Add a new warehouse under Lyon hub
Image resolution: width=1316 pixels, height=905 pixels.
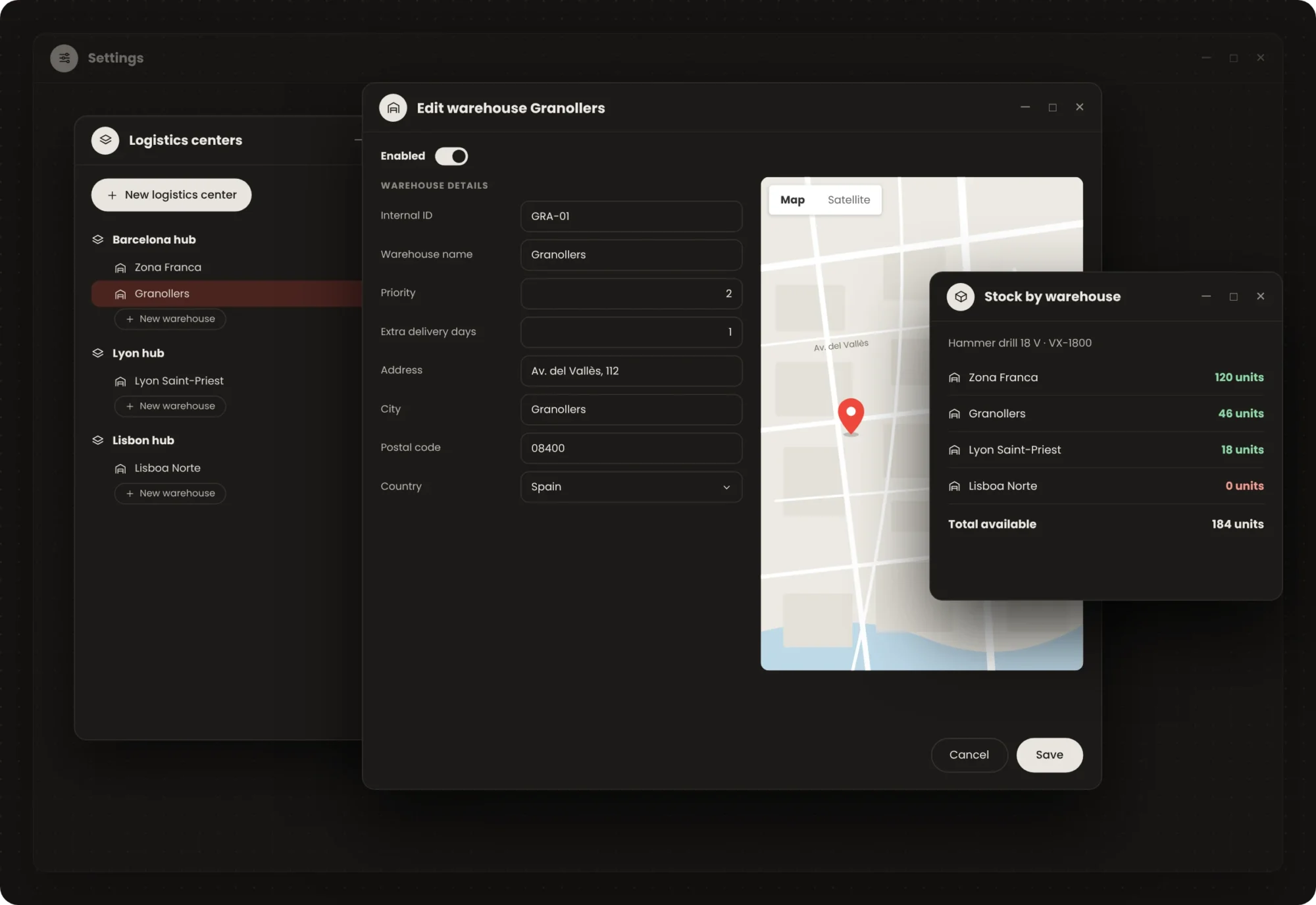(170, 406)
